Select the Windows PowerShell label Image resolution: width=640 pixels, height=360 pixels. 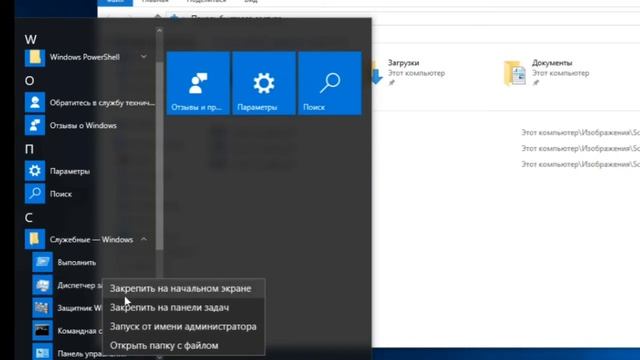pos(85,57)
